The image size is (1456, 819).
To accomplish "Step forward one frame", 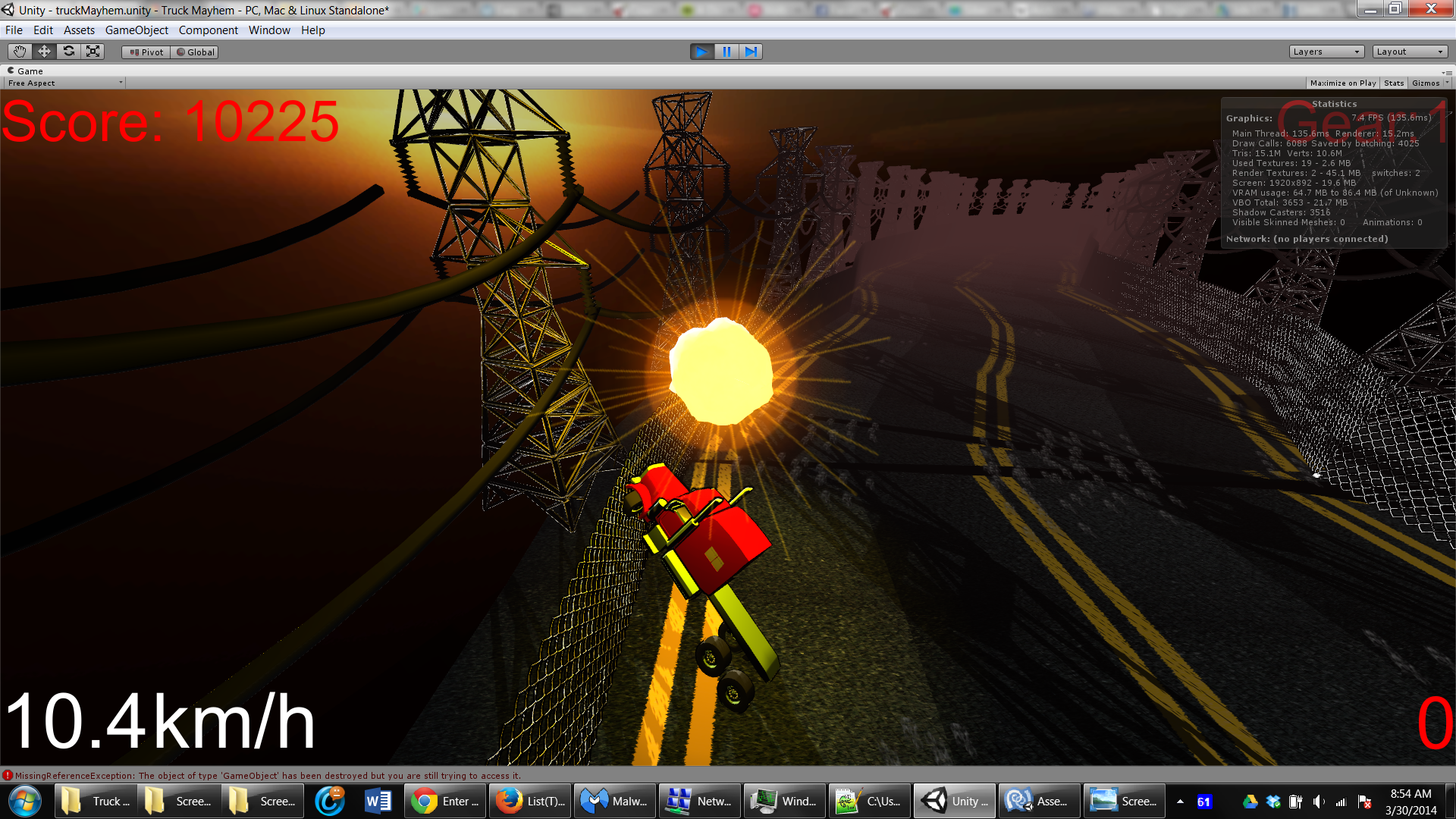I will 750,52.
